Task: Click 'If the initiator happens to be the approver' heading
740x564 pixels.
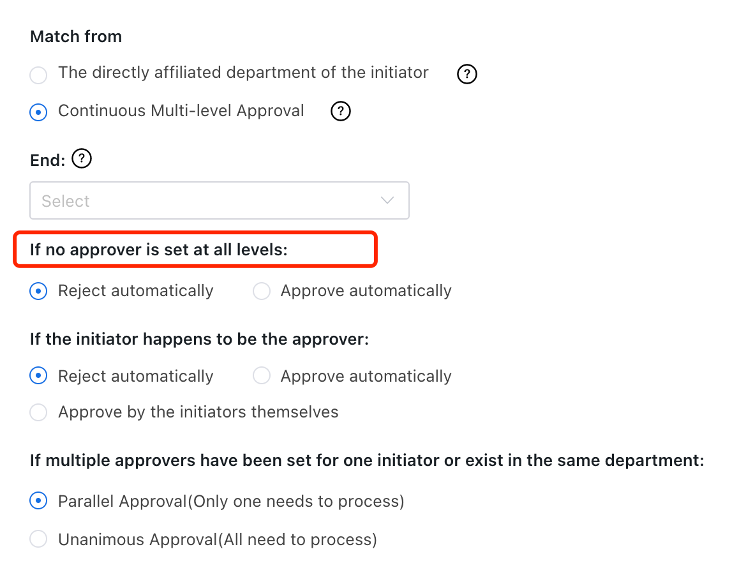Action: pos(200,339)
